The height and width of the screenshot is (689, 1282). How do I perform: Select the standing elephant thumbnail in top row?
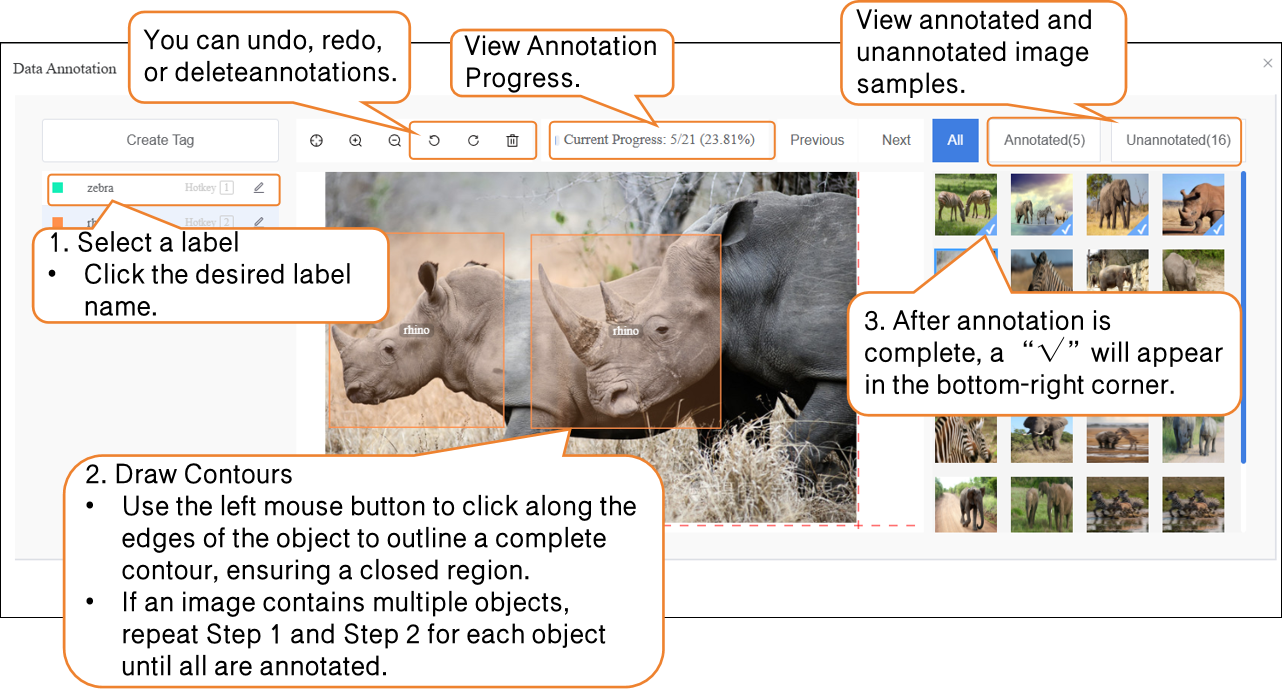[x=1118, y=204]
